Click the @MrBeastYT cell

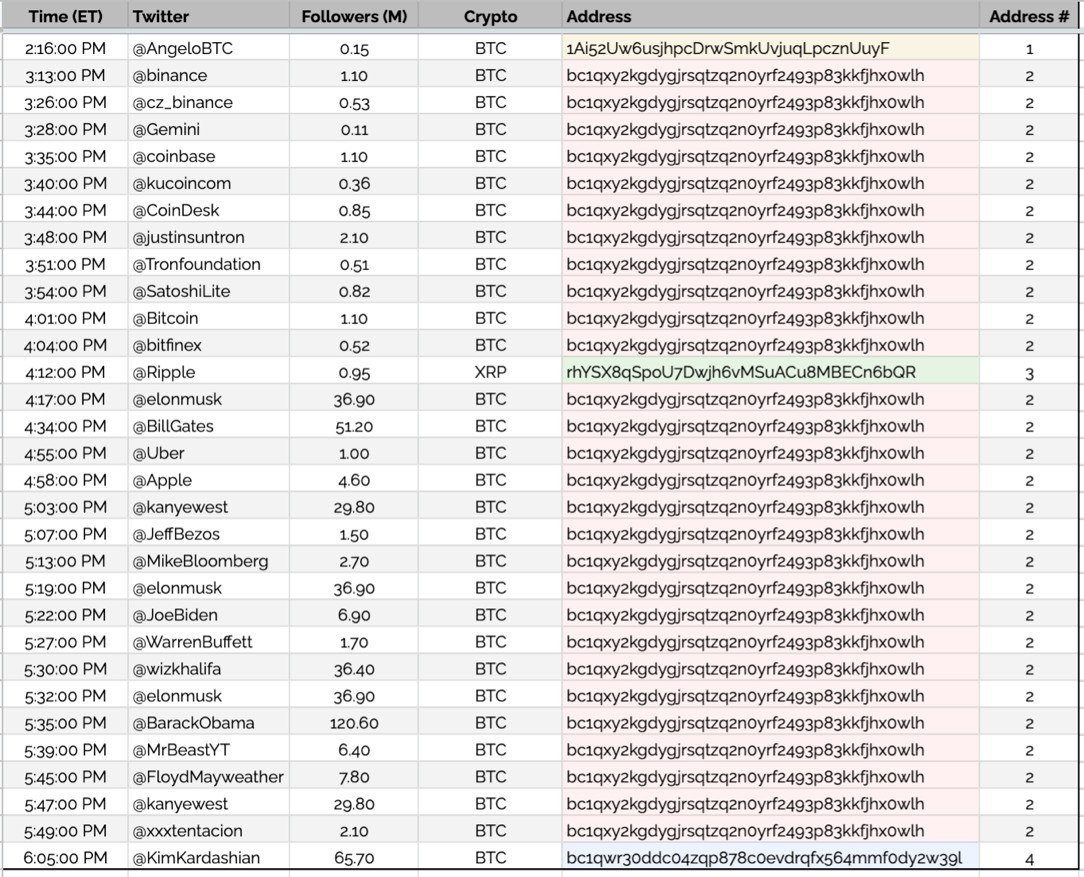point(208,749)
